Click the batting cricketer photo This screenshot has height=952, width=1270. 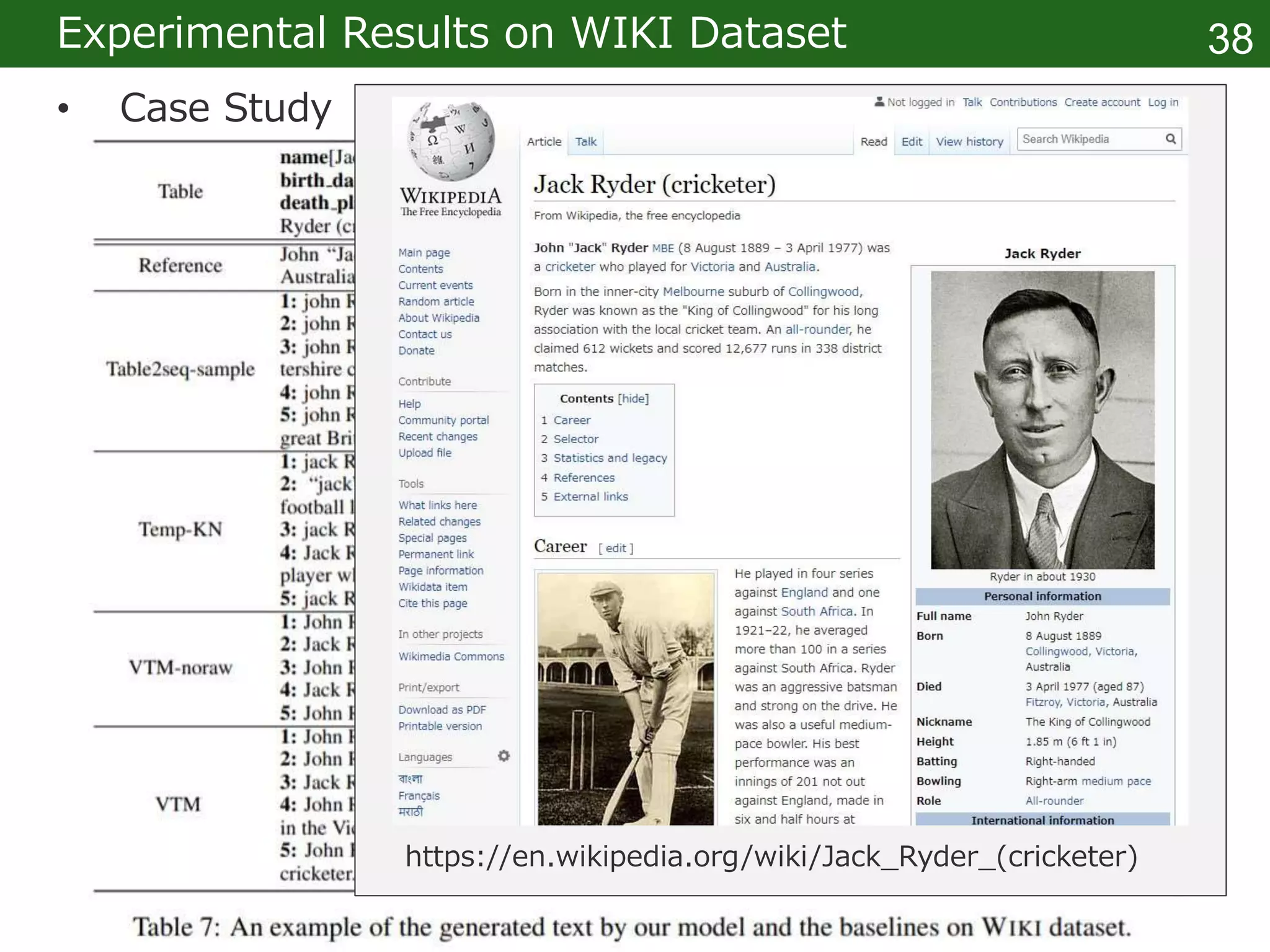coord(626,699)
